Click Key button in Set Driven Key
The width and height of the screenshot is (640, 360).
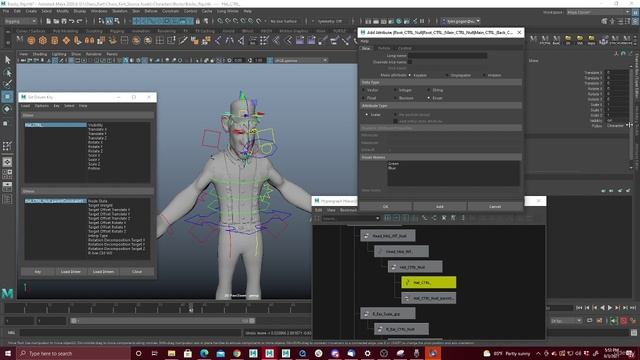(x=38, y=272)
